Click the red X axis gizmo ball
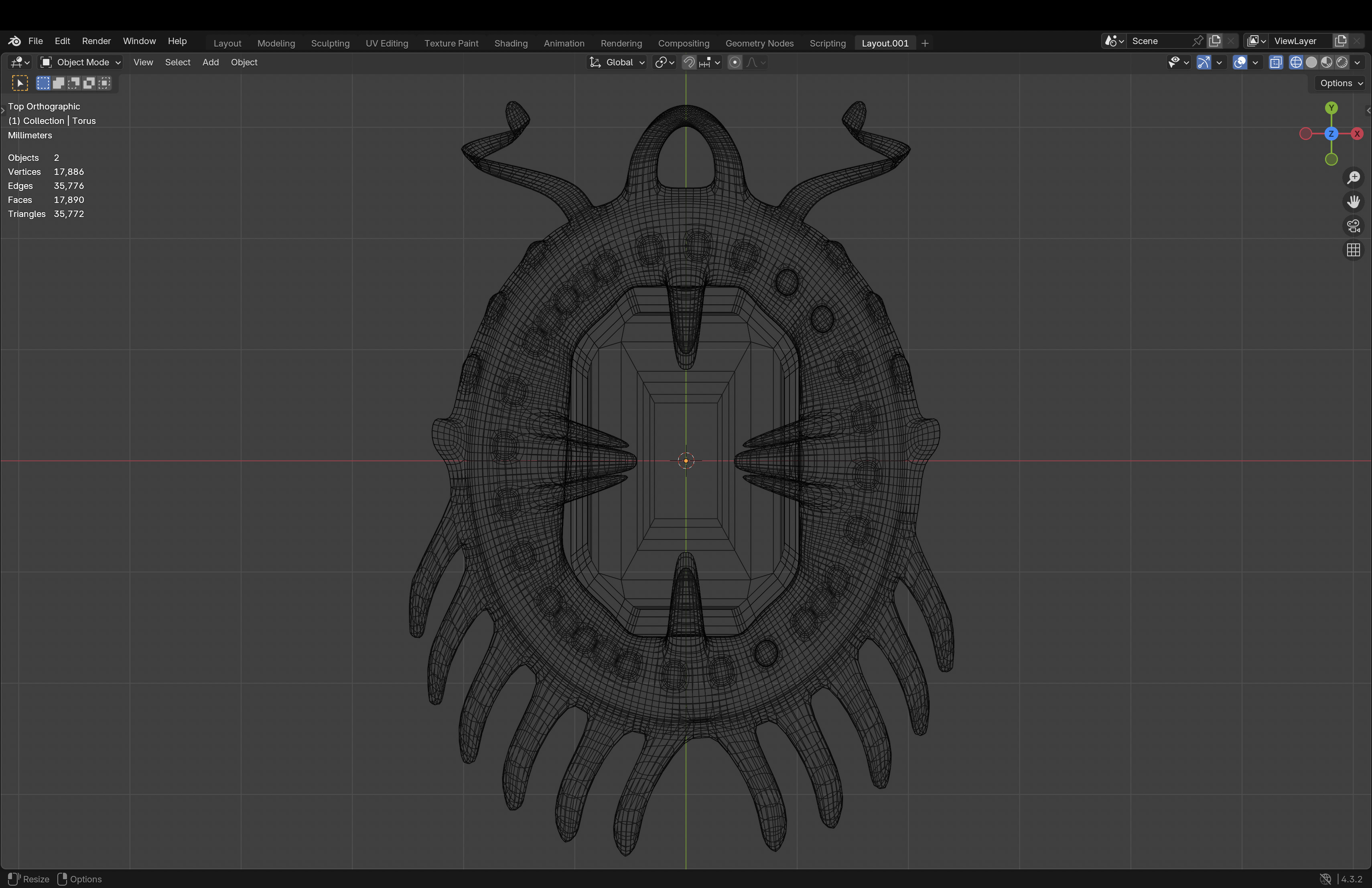 pos(1357,134)
